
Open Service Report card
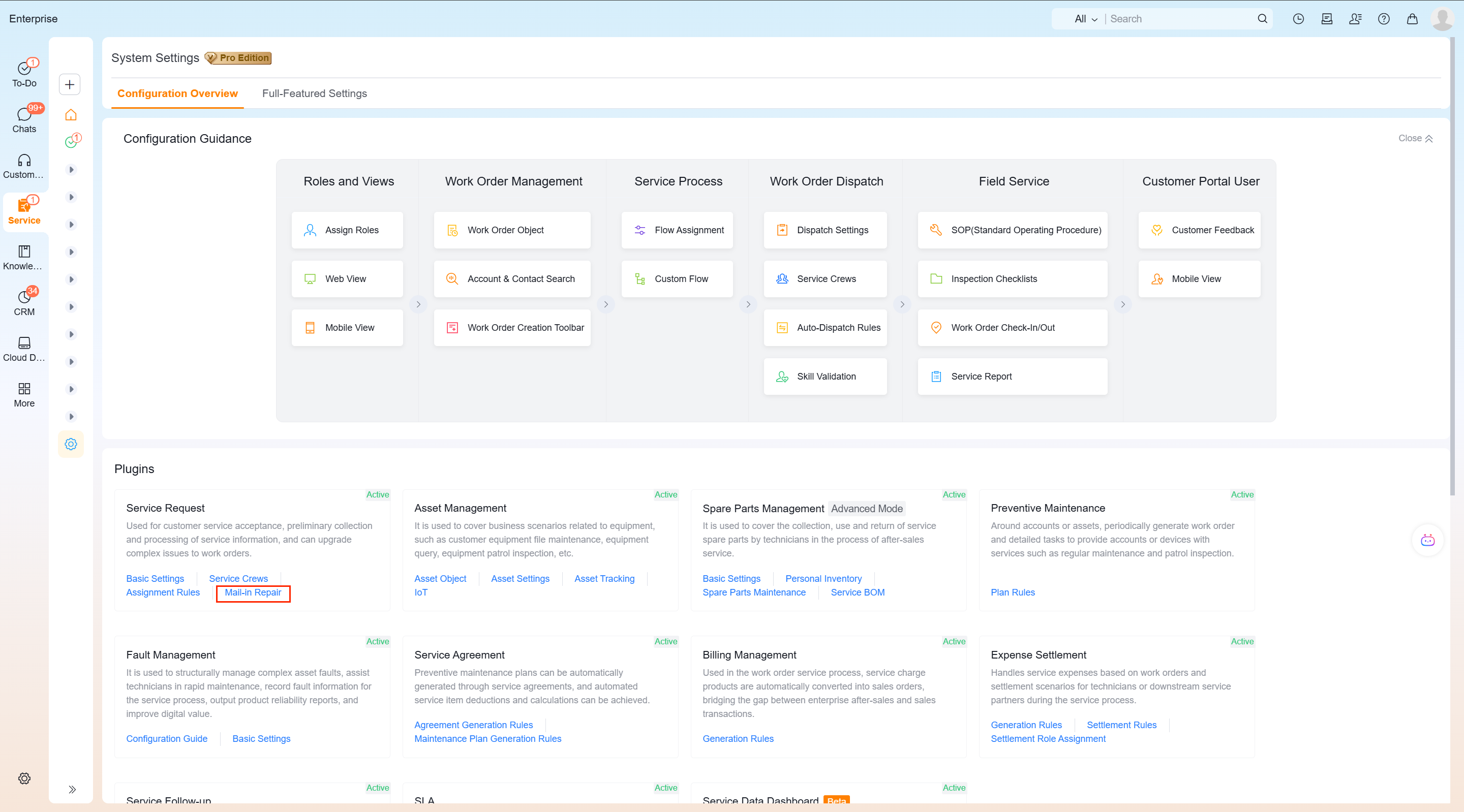click(1013, 377)
